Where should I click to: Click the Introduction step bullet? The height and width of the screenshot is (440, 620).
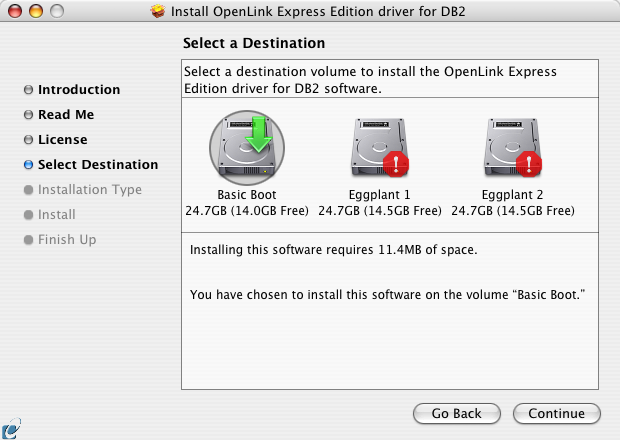[28, 90]
